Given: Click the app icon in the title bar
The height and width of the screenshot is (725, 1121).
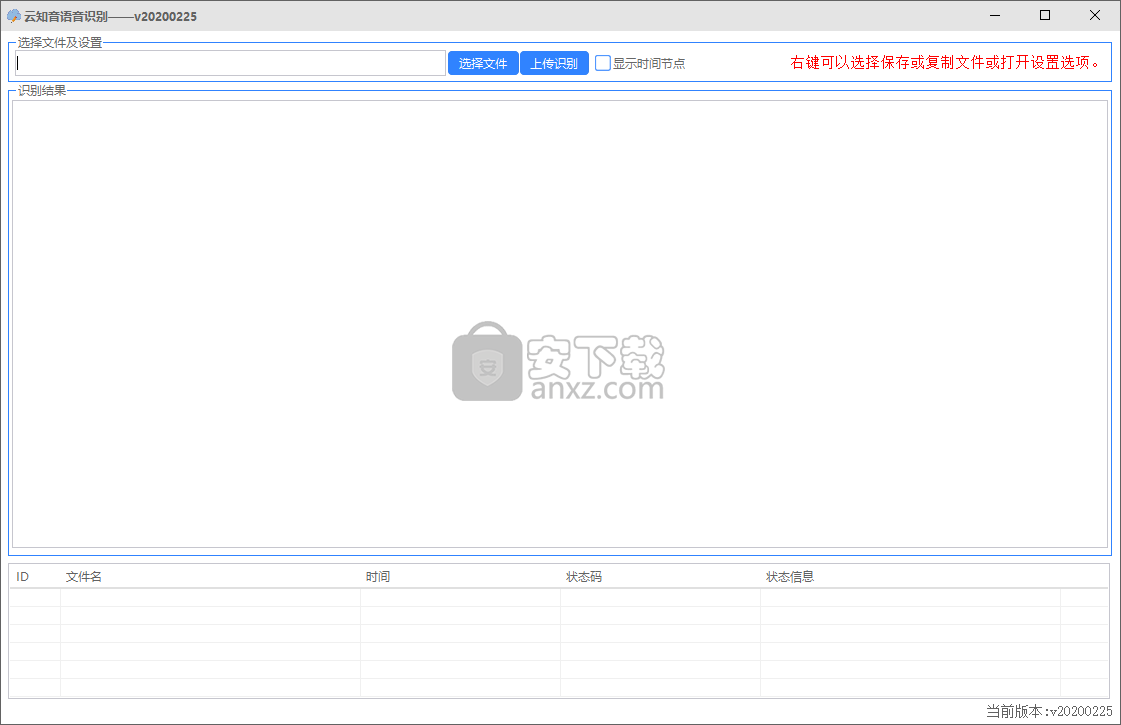Looking at the screenshot, I should (x=14, y=16).
